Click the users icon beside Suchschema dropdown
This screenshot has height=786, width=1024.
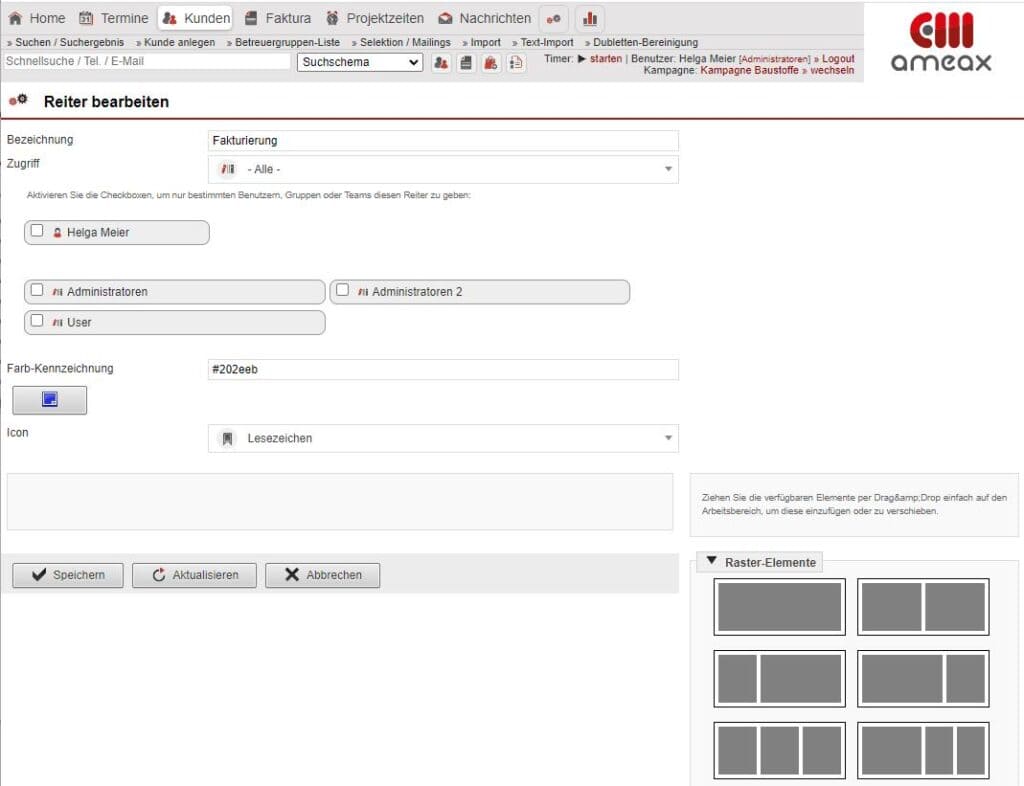pos(441,62)
